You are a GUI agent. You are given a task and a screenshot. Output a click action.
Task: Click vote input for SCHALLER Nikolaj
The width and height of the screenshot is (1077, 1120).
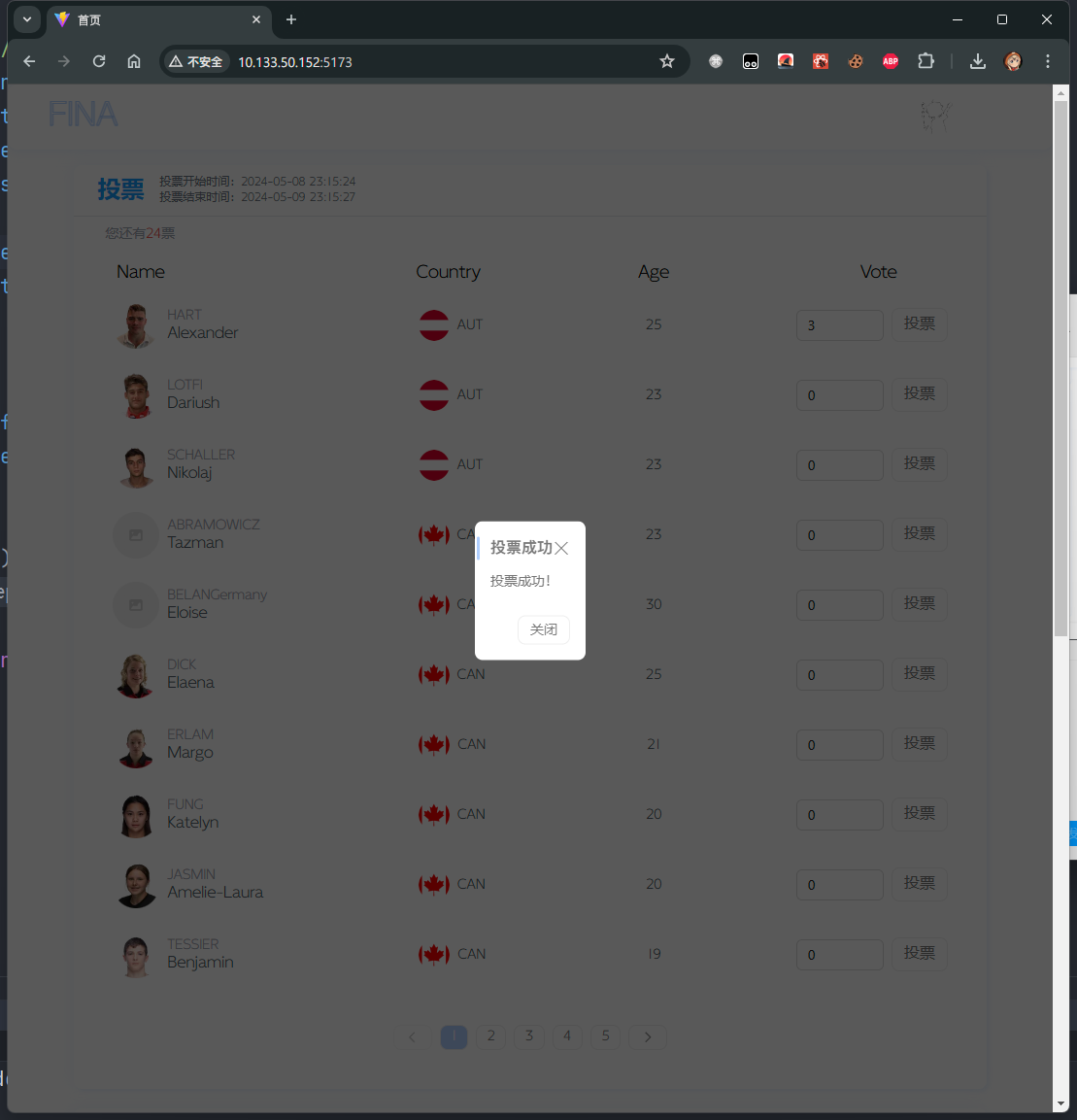tap(840, 465)
